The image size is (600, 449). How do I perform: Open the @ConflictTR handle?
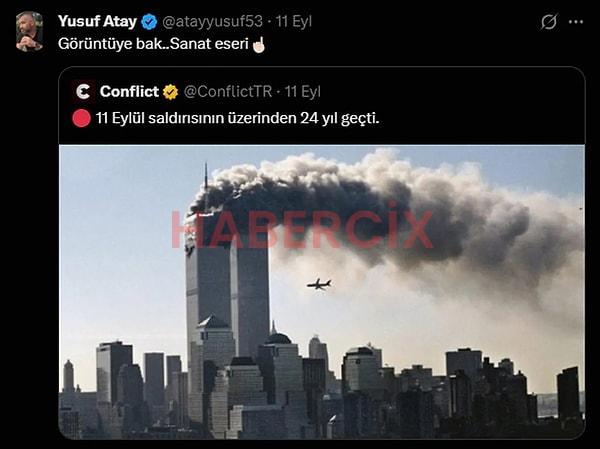228,92
